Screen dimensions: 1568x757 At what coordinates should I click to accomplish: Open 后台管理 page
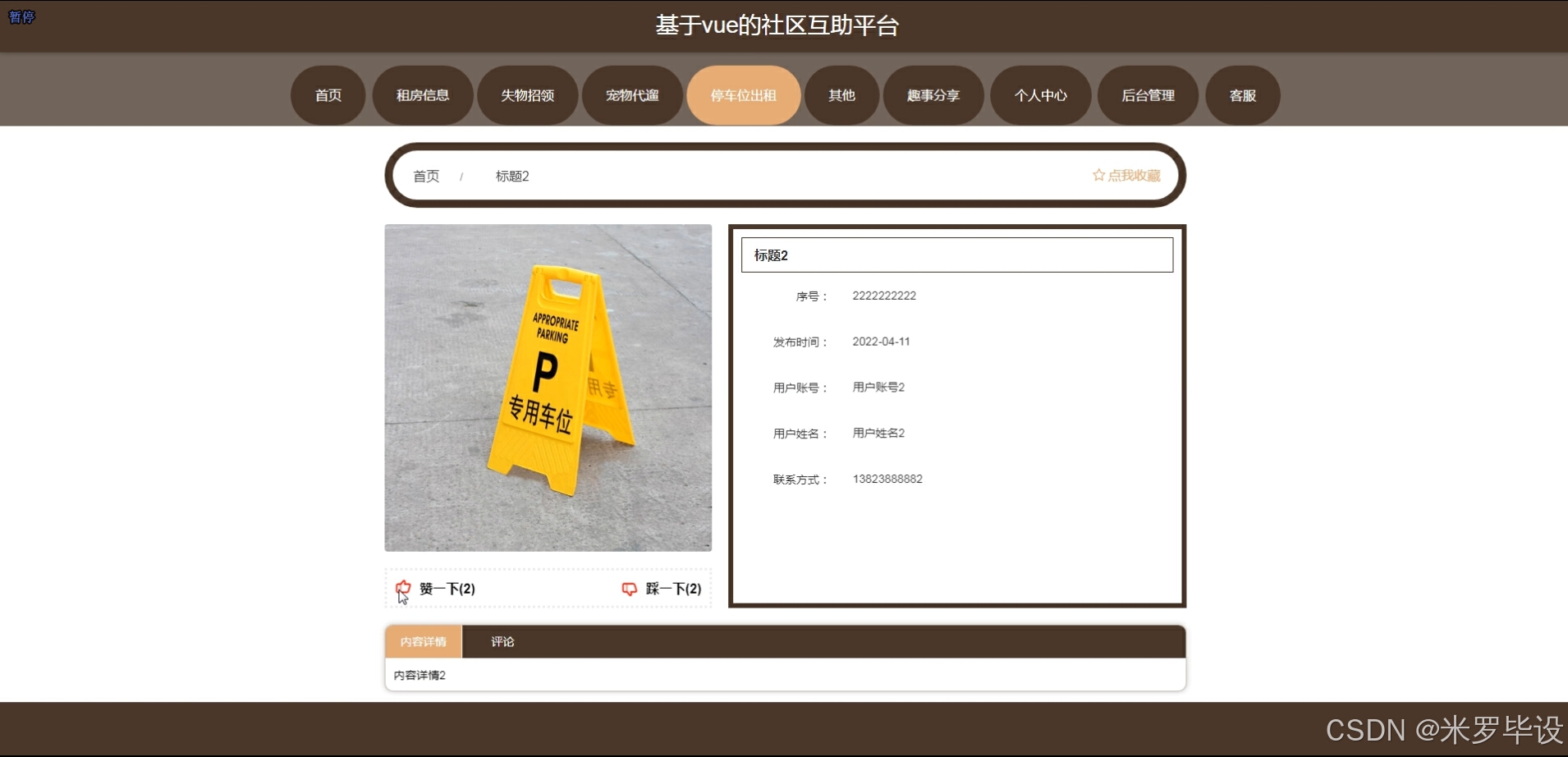(1148, 95)
